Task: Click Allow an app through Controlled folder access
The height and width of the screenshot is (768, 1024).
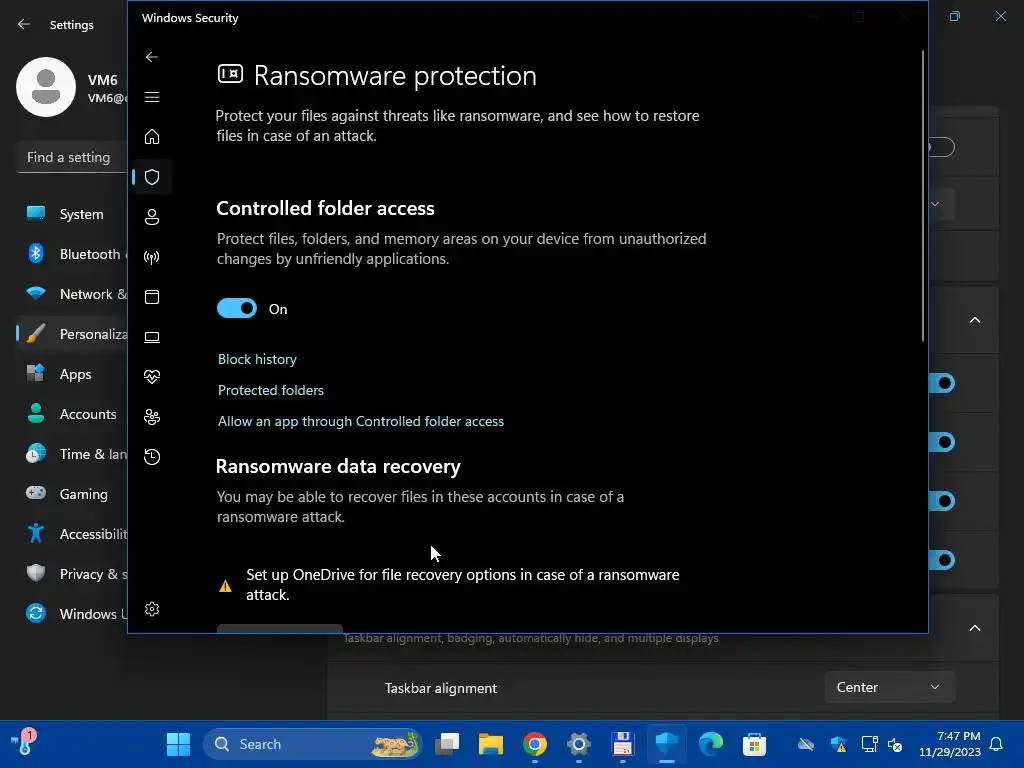Action: 360,421
